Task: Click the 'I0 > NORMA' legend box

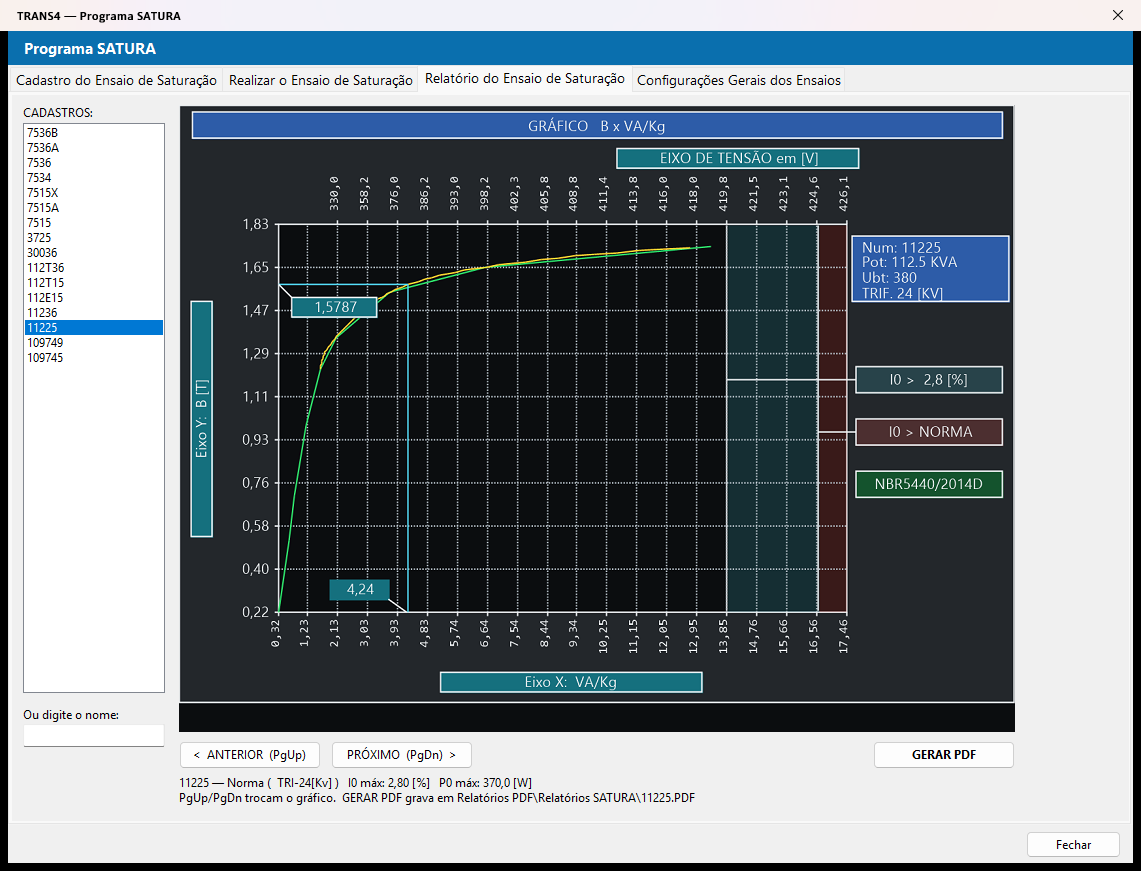Action: (x=929, y=432)
